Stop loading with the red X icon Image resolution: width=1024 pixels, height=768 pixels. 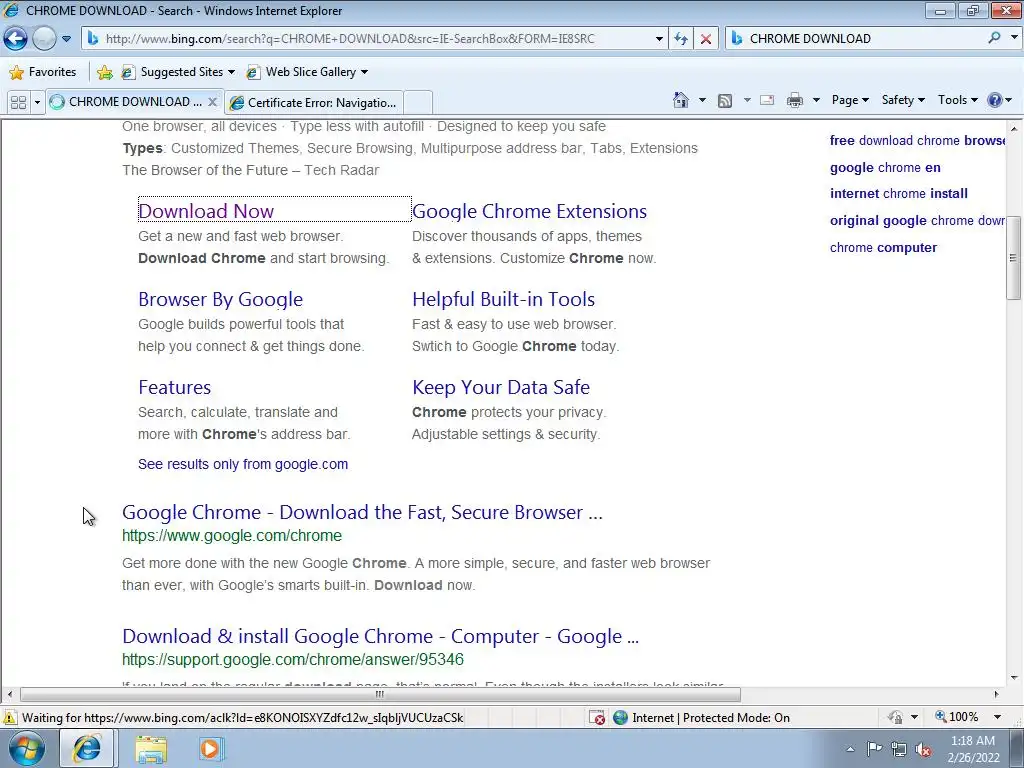click(x=706, y=39)
